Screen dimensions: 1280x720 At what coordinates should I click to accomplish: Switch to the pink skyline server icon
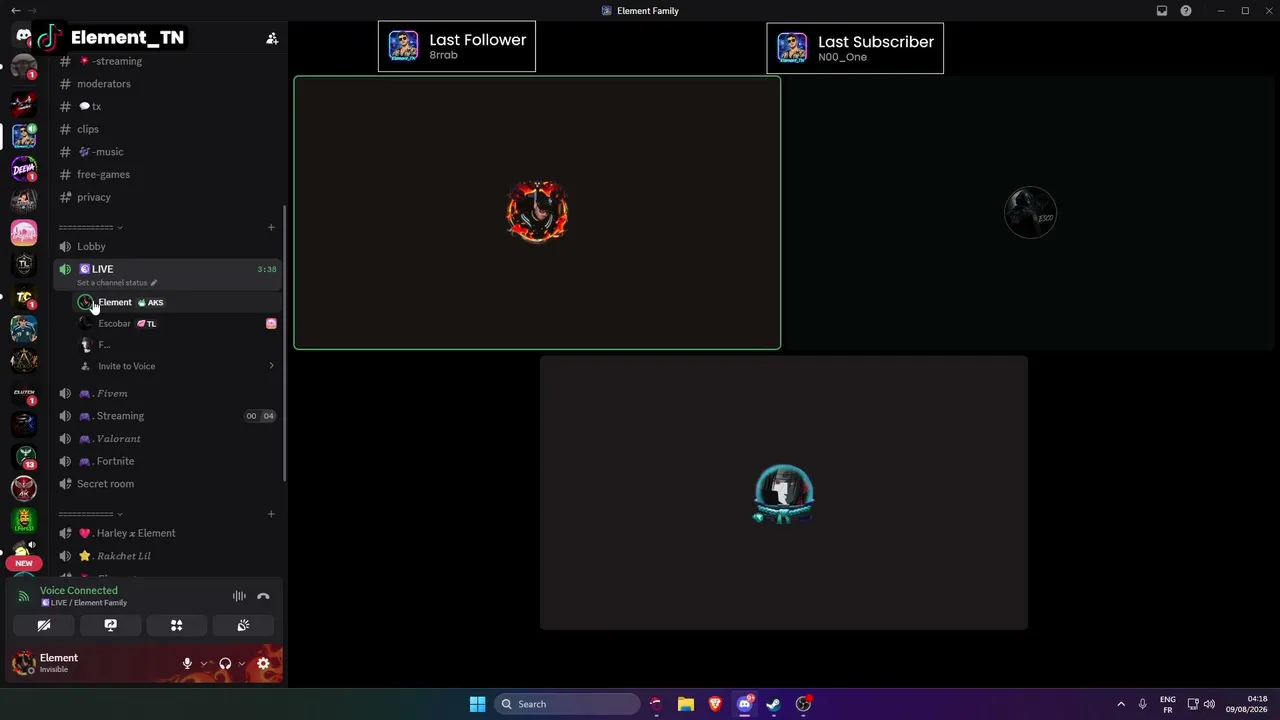24,232
